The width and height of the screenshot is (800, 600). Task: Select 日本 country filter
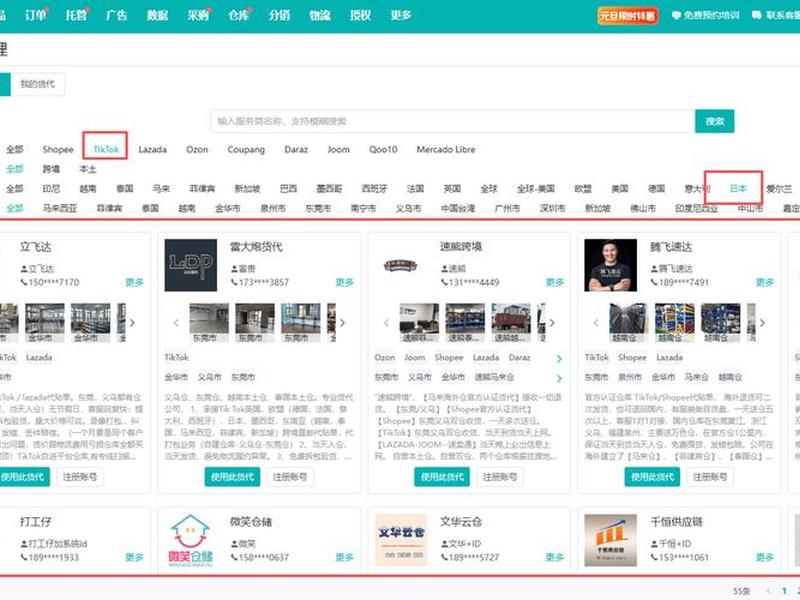pyautogui.click(x=738, y=188)
